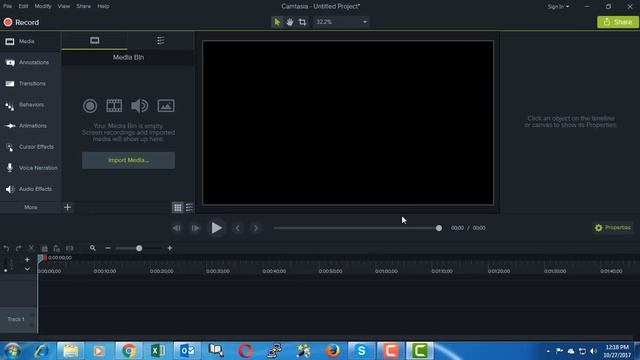The image size is (640, 360).
Task: Jump to next media with right chevron
Action: point(256,228)
